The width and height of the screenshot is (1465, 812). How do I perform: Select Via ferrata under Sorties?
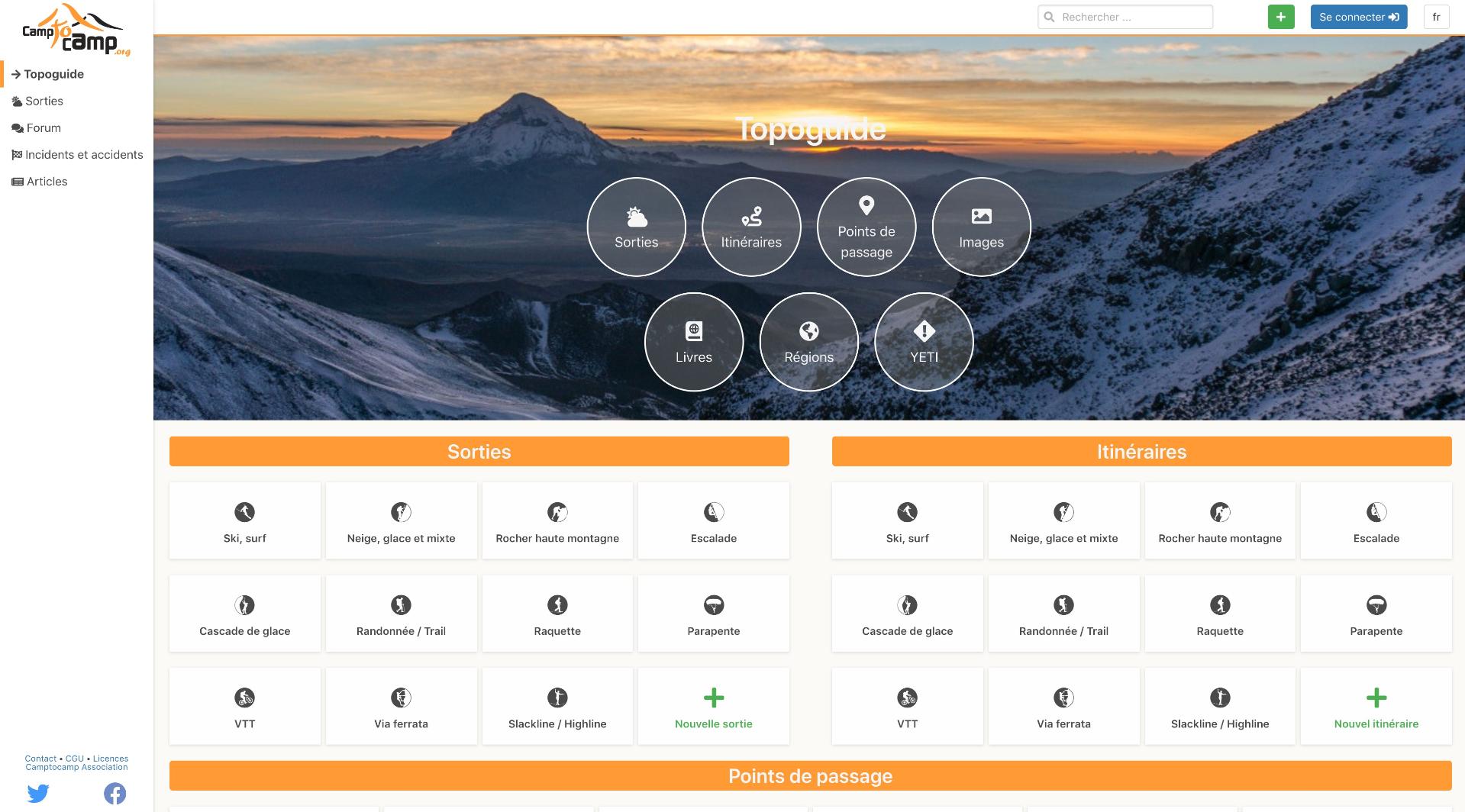(402, 707)
